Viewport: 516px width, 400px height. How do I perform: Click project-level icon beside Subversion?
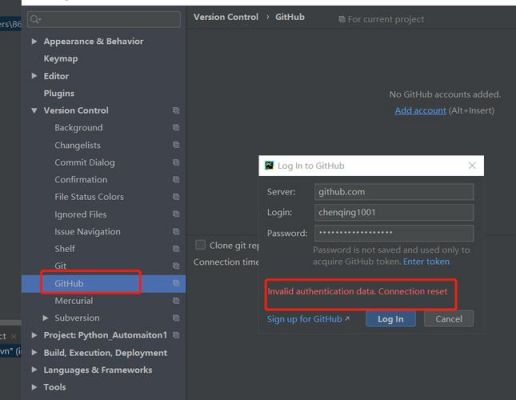tap(176, 318)
